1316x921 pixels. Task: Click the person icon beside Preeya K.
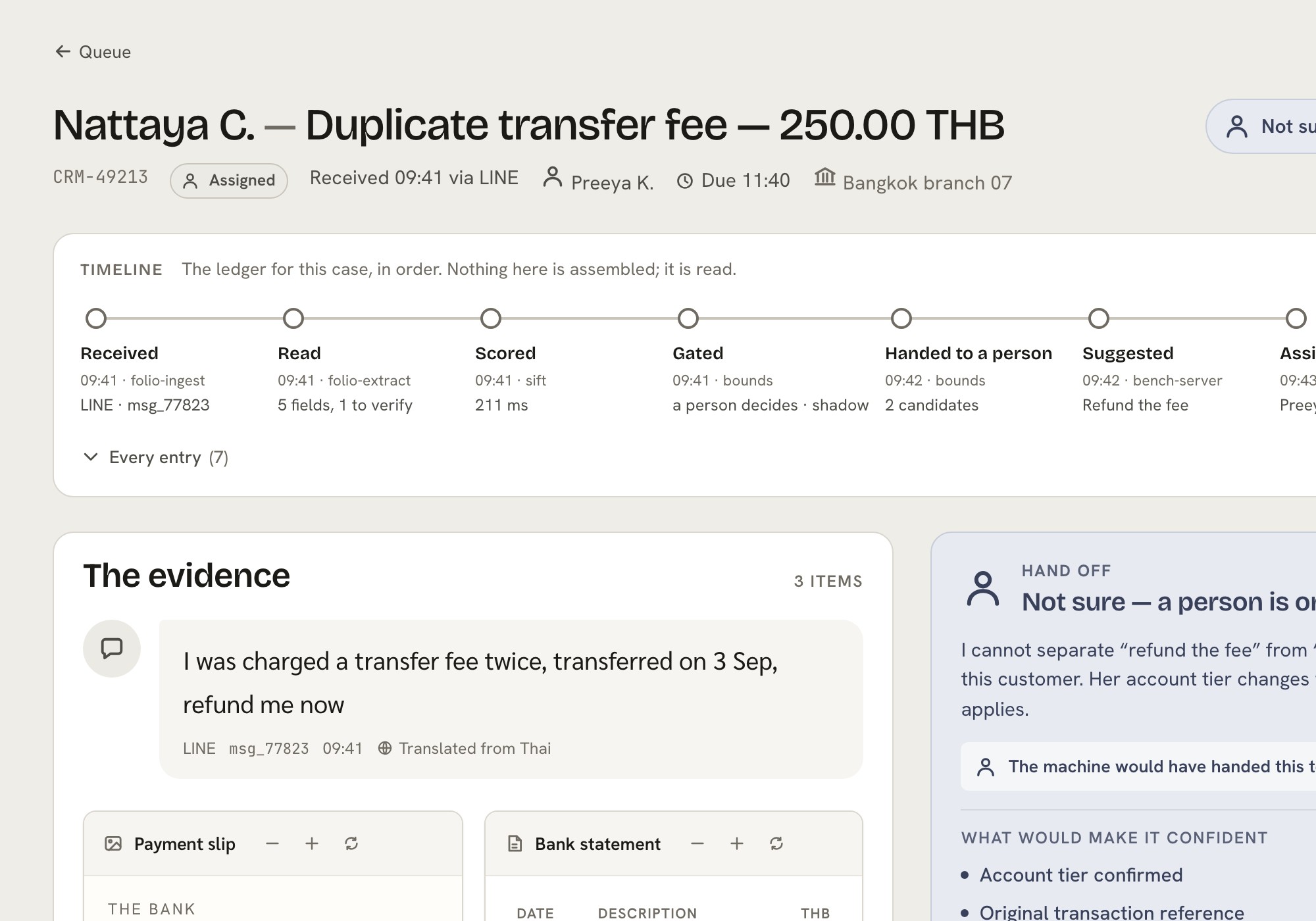553,177
